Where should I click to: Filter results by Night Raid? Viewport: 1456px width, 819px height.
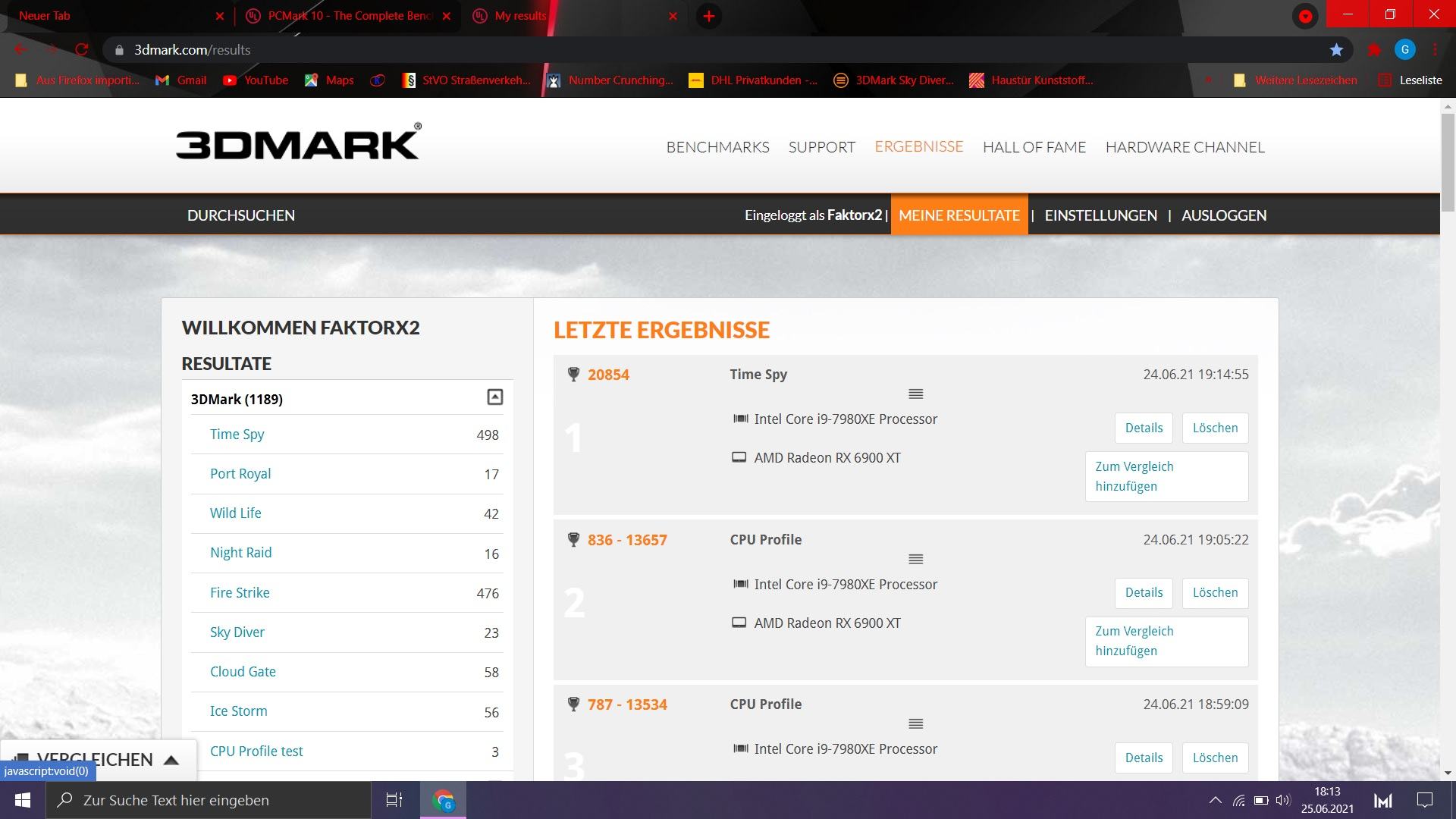pyautogui.click(x=240, y=553)
